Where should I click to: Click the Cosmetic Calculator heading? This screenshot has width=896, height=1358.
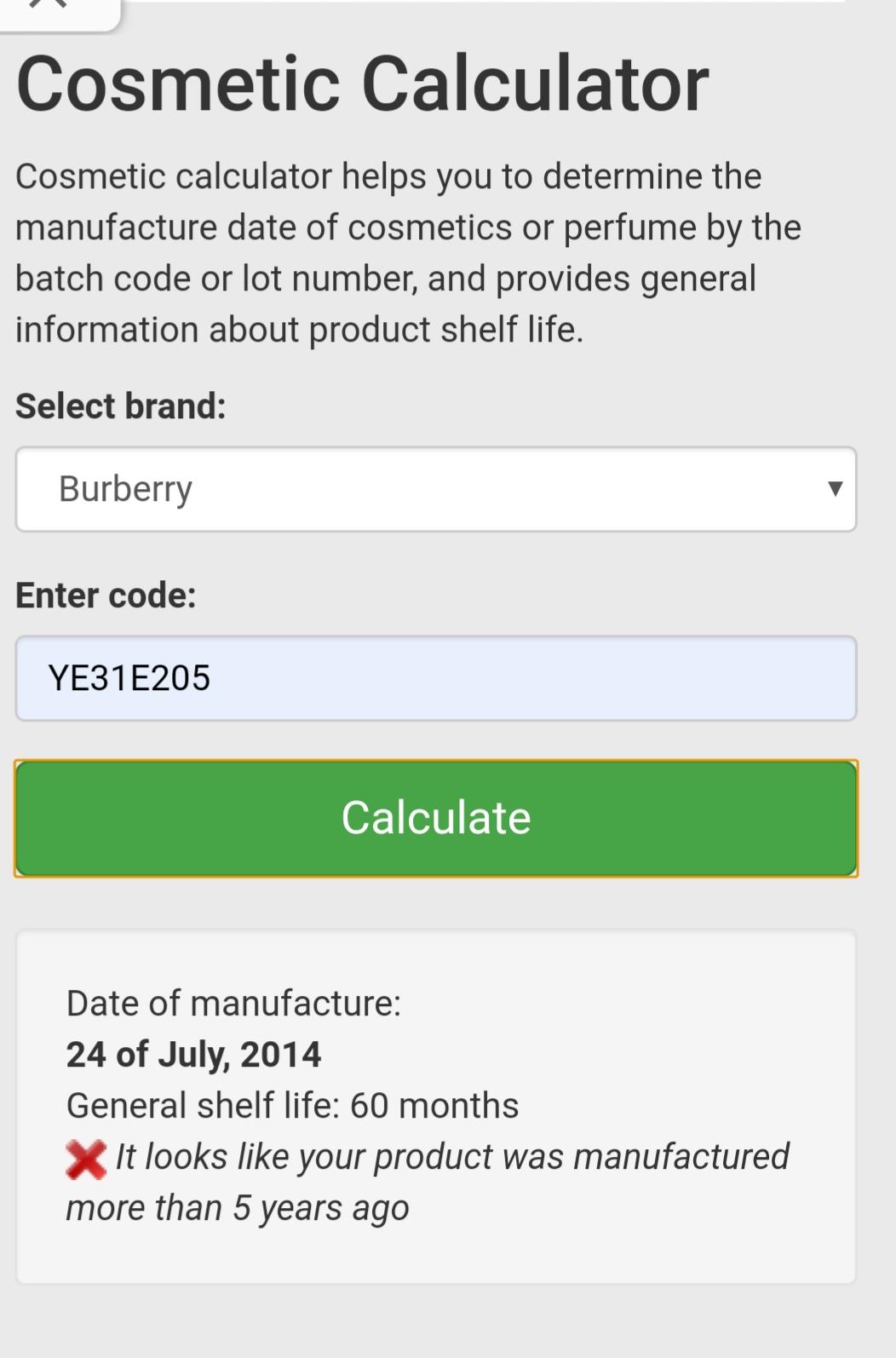pos(362,83)
